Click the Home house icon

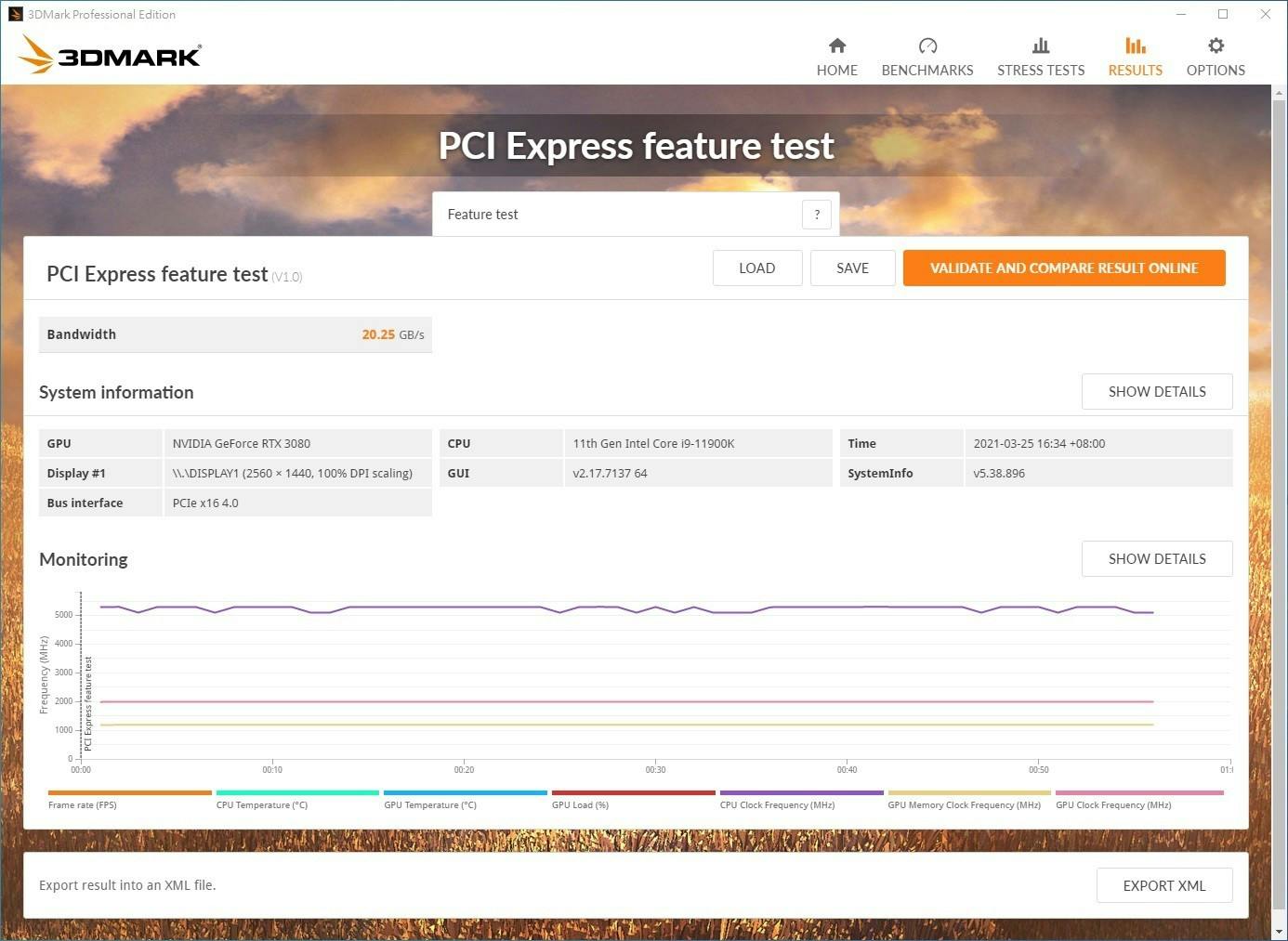836,46
